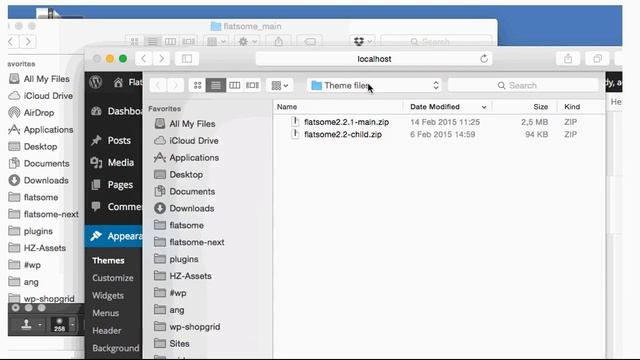
Task: Switch file dialog to cover flow view
Action: point(252,85)
